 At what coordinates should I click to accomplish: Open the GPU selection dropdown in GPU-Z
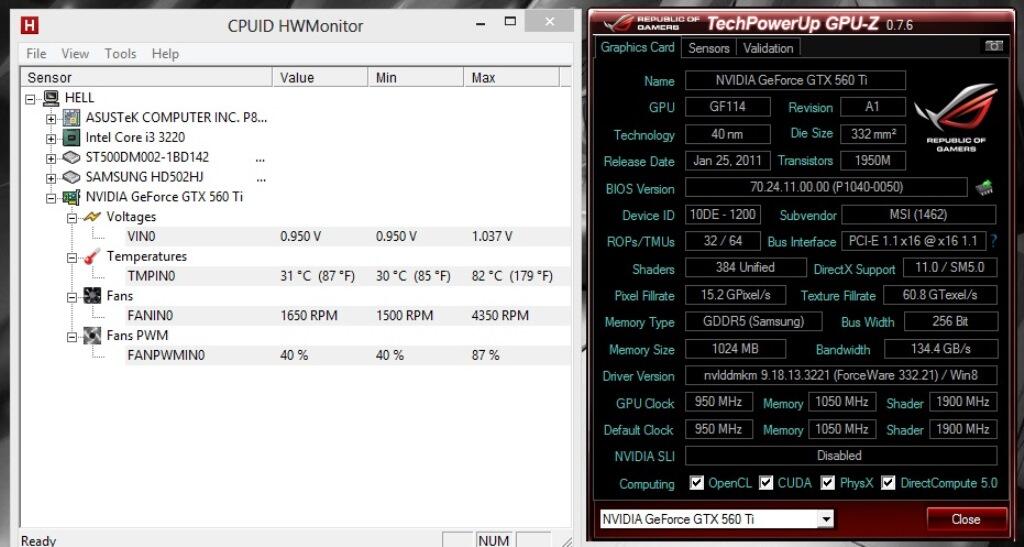[826, 520]
